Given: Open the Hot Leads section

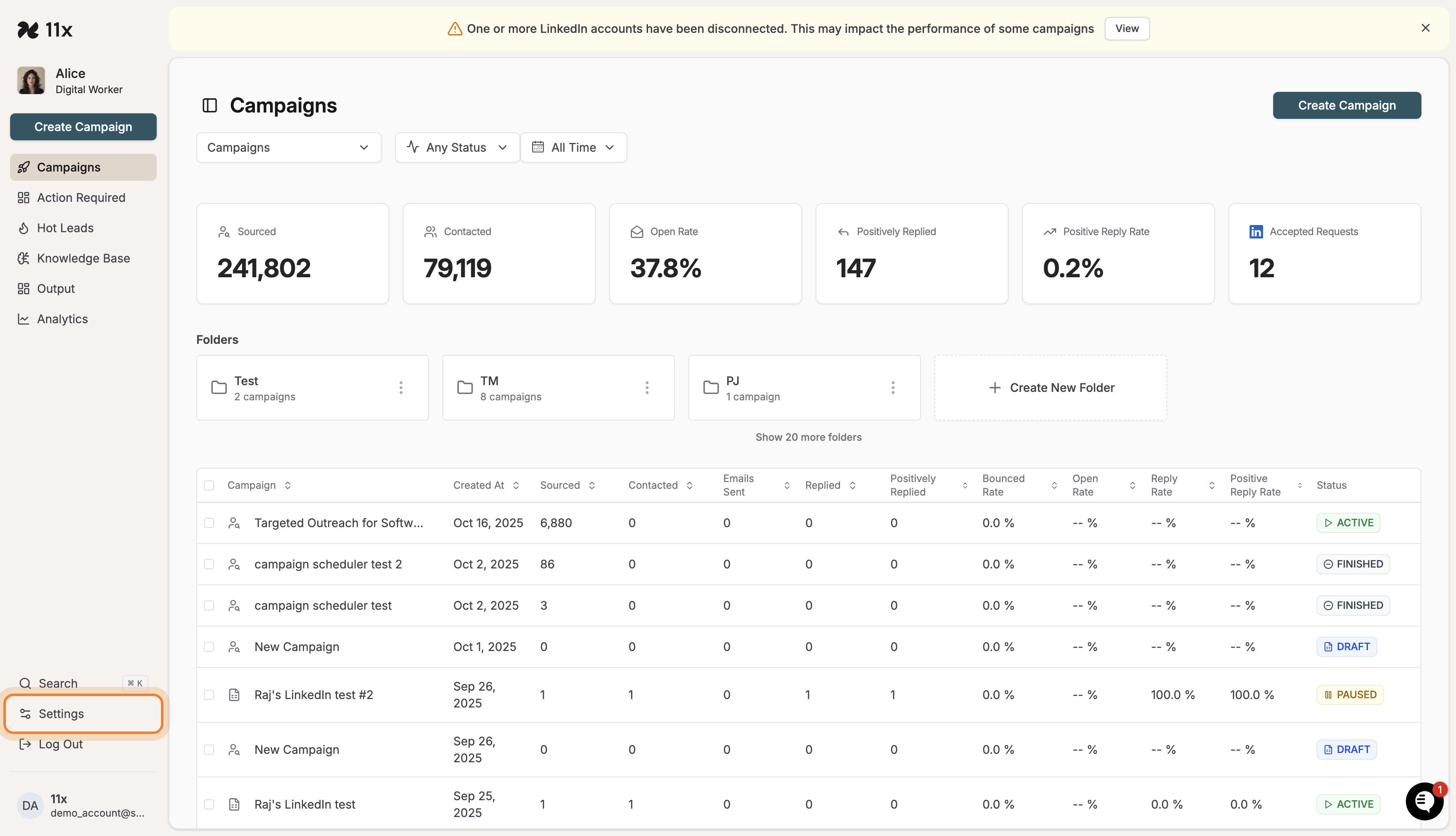Looking at the screenshot, I should click(x=64, y=228).
